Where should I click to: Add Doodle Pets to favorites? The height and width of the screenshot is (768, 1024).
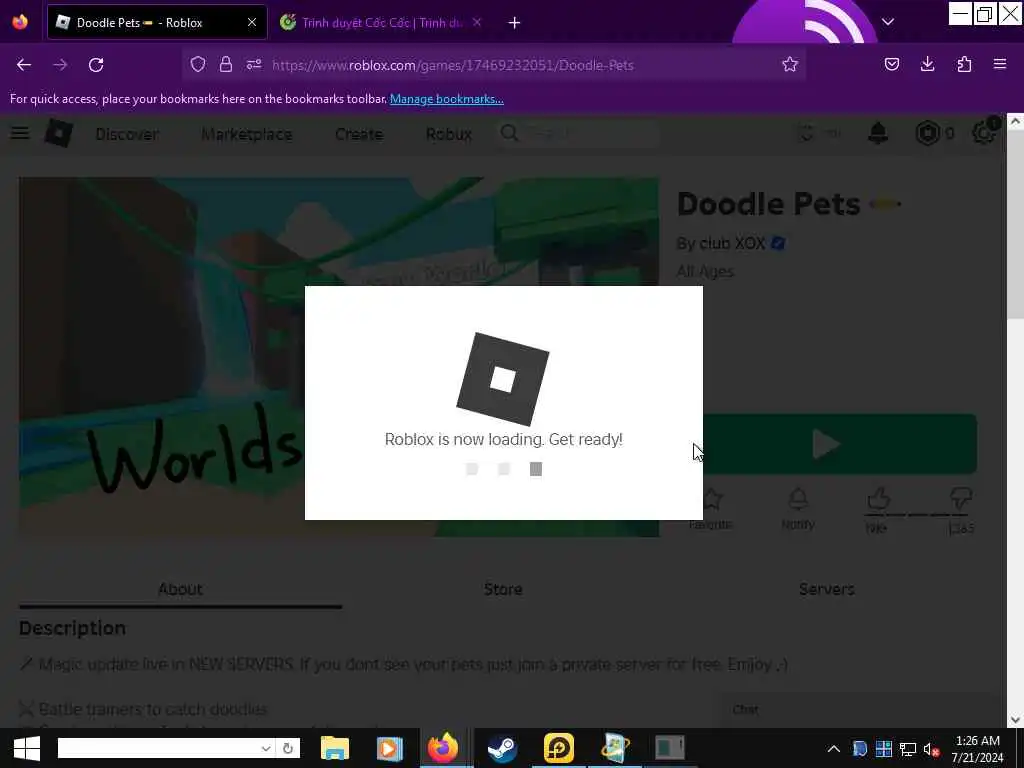711,509
